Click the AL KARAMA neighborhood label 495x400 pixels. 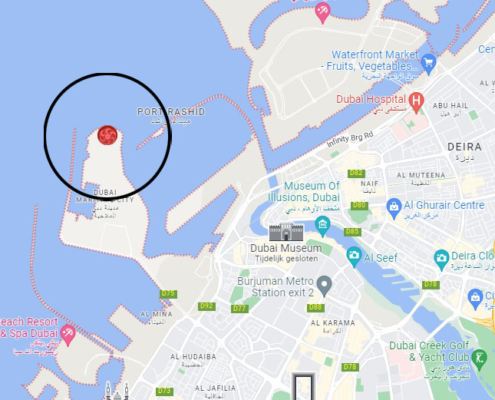click(333, 323)
